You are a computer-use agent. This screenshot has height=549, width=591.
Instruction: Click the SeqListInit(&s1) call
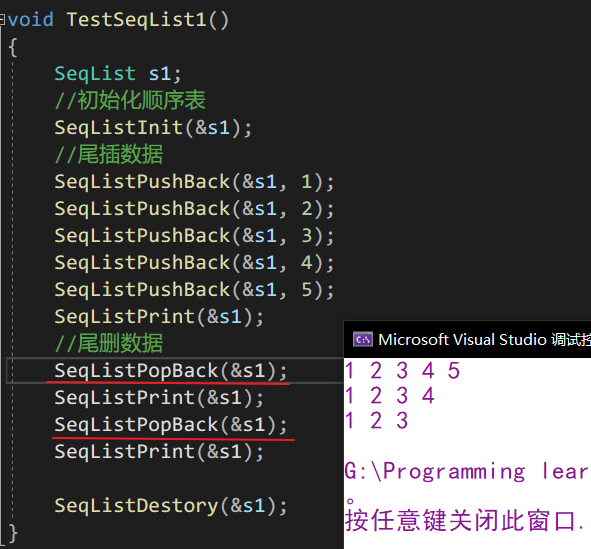[x=153, y=127]
